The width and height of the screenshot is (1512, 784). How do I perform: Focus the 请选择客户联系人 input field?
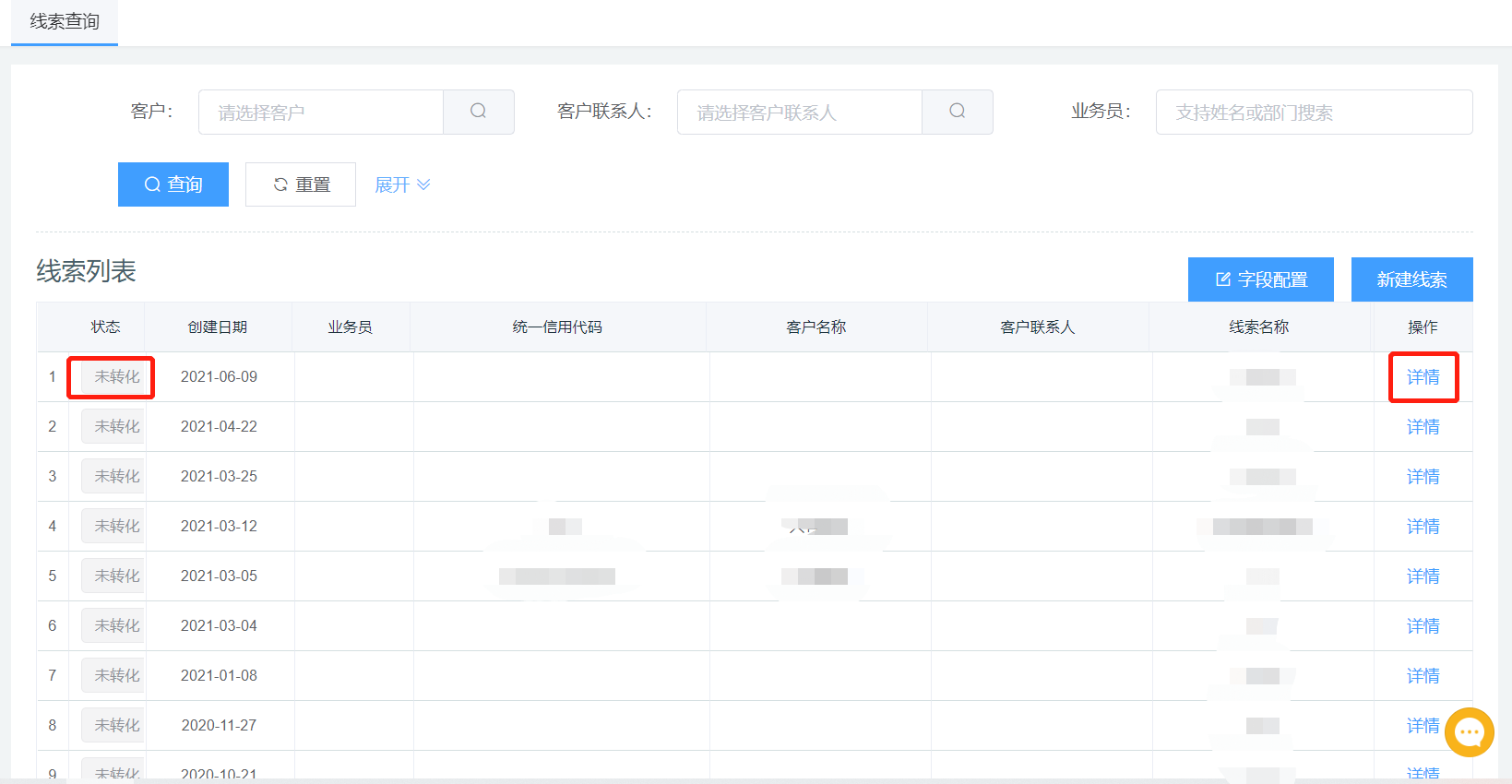(x=799, y=112)
